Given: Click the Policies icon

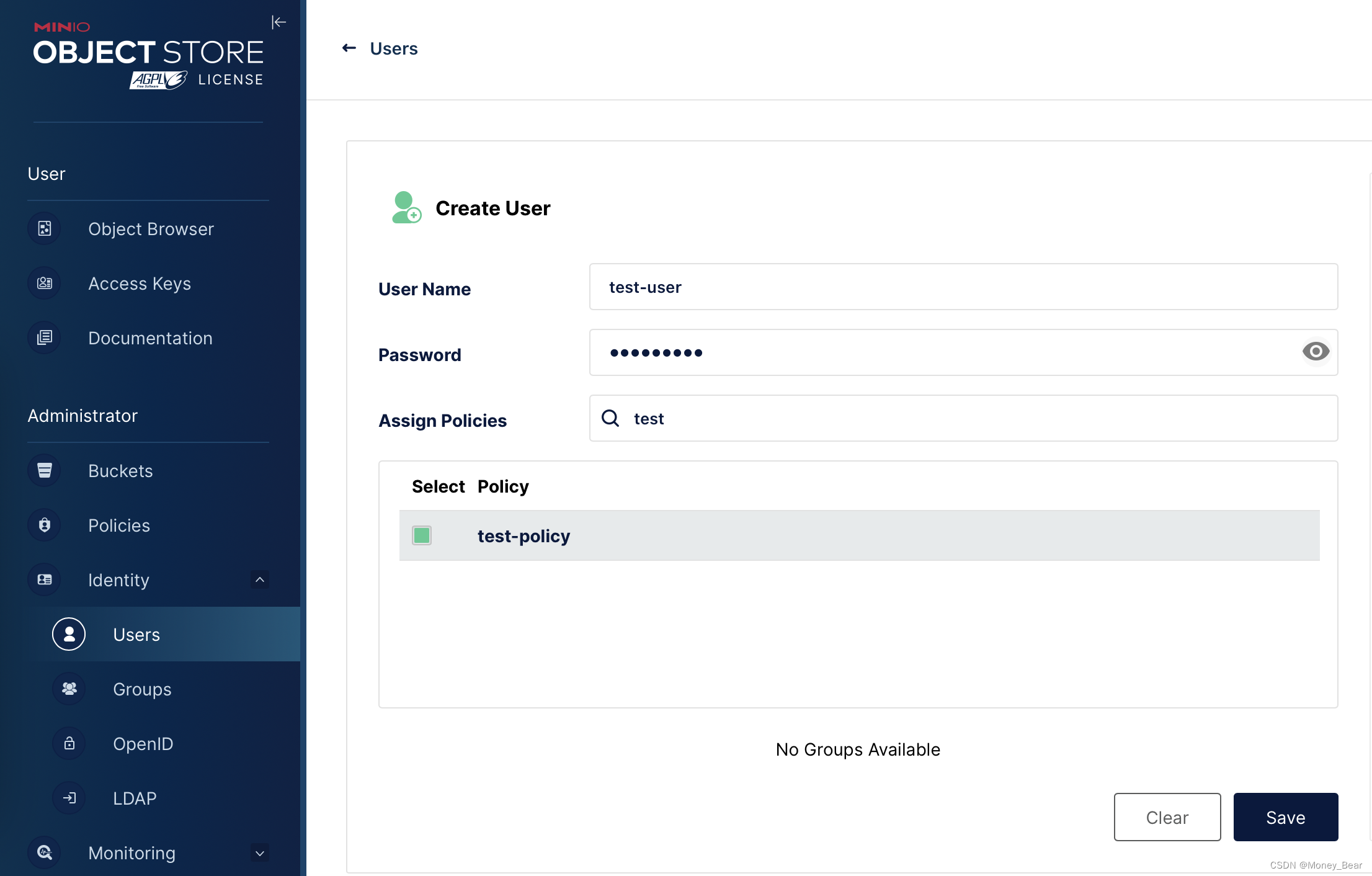Looking at the screenshot, I should [x=44, y=525].
